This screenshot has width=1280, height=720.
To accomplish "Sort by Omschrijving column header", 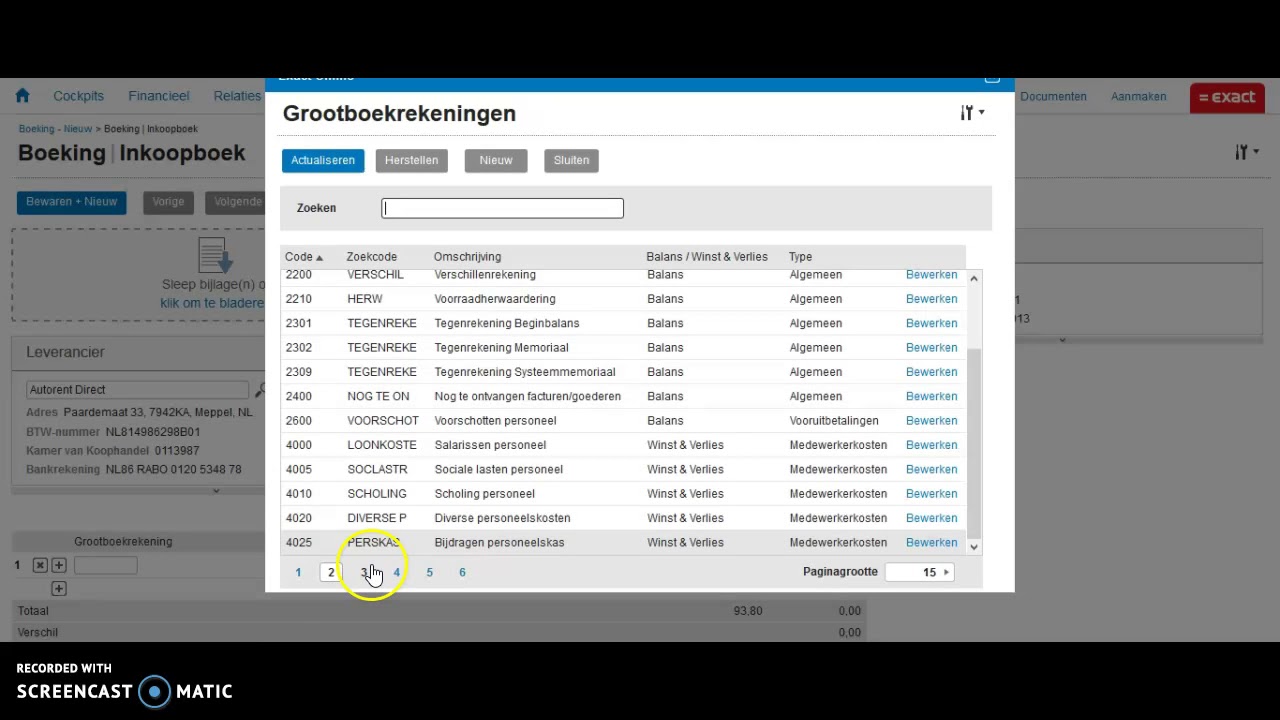I will tap(467, 257).
